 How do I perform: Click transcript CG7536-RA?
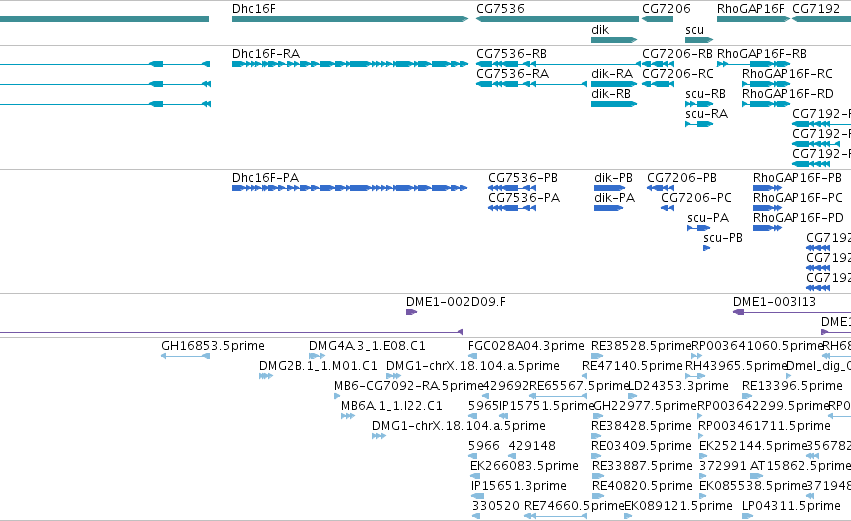pos(531,84)
